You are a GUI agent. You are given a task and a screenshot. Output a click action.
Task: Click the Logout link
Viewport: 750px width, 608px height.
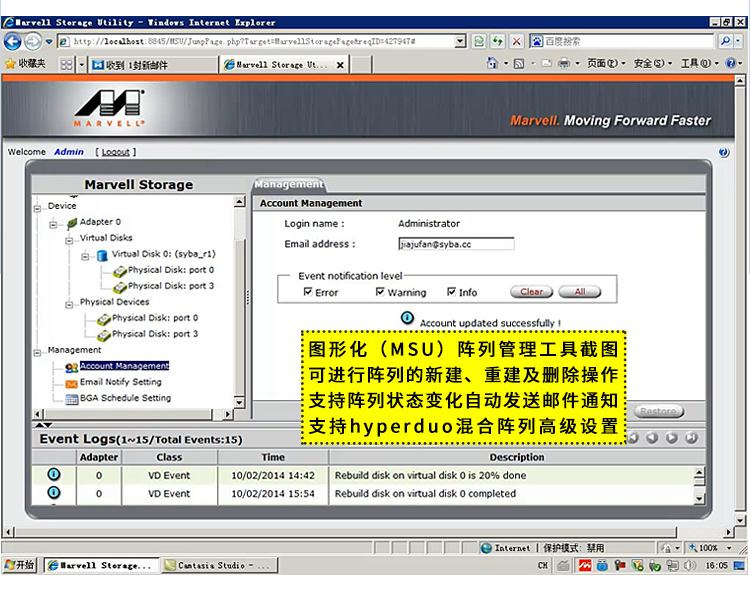[115, 152]
